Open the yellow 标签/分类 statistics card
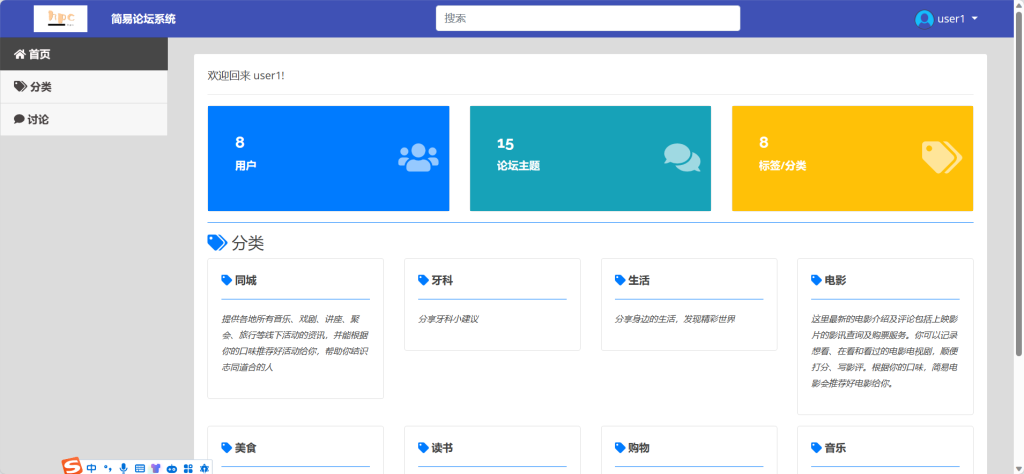The width and height of the screenshot is (1024, 474). (852, 159)
